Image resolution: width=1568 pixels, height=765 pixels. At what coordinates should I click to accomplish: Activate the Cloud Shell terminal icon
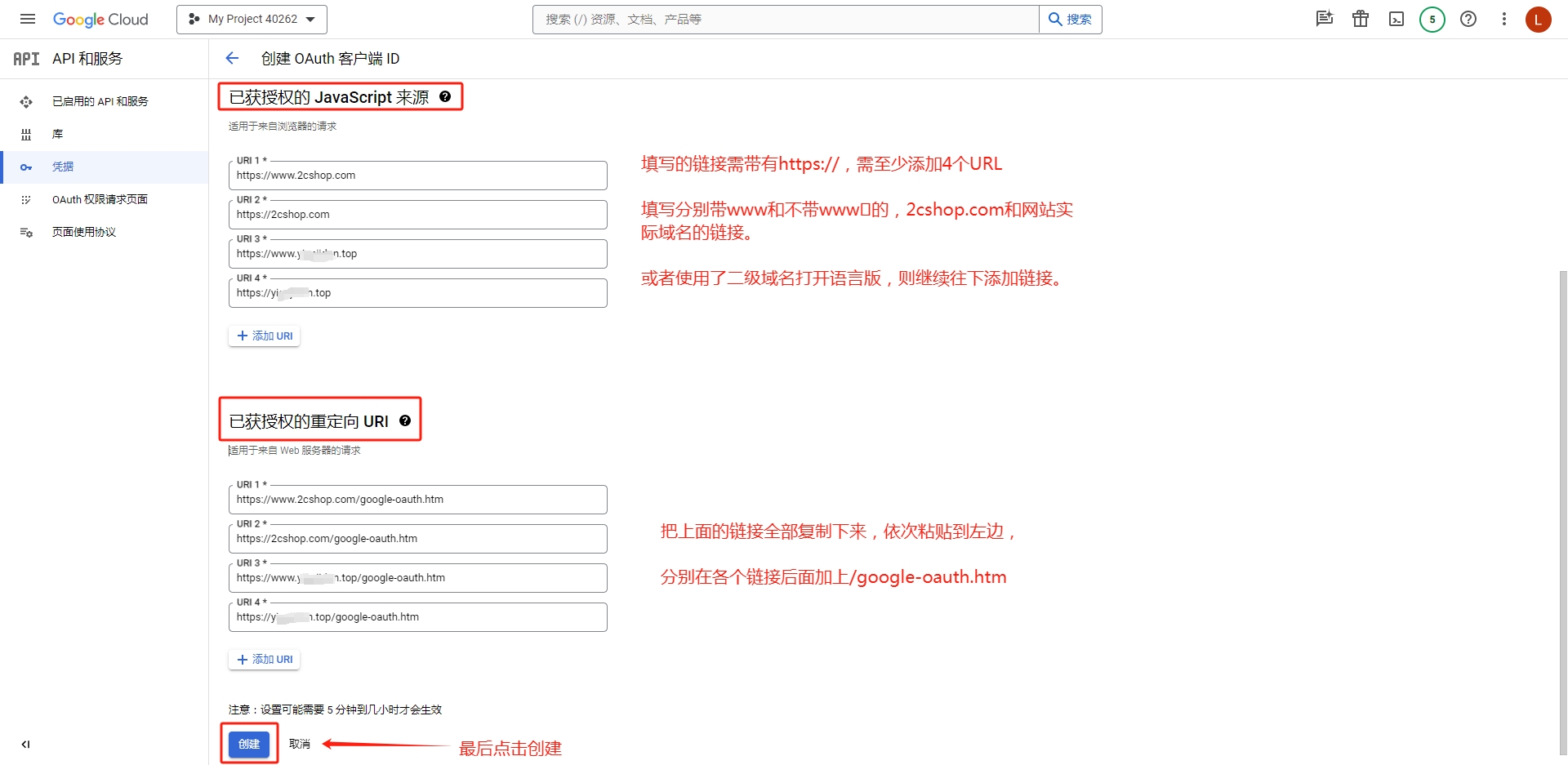[1396, 19]
